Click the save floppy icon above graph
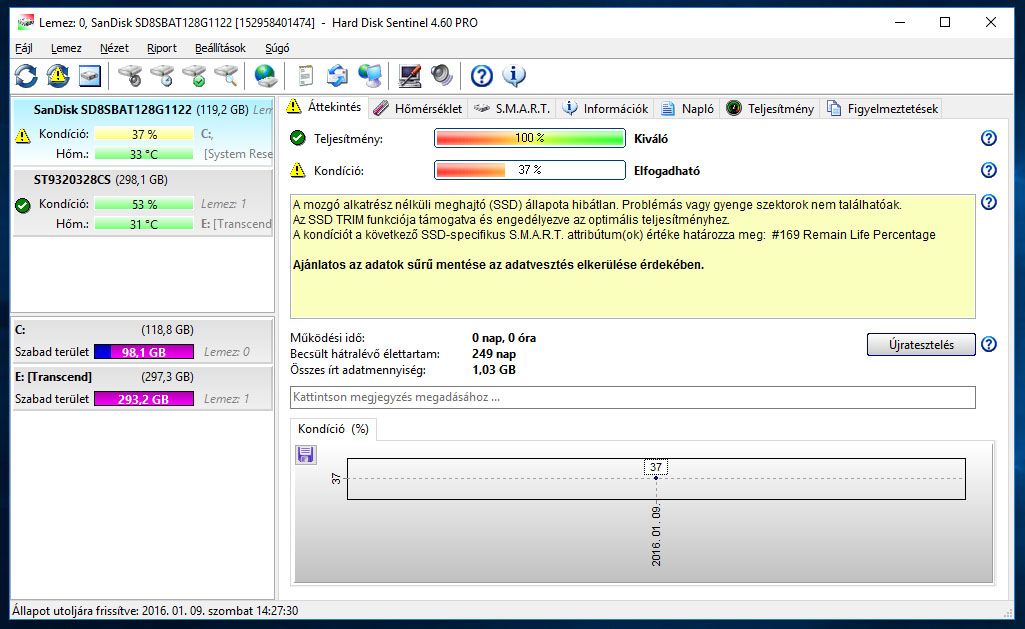Viewport: 1025px width, 629px height. coord(305,454)
